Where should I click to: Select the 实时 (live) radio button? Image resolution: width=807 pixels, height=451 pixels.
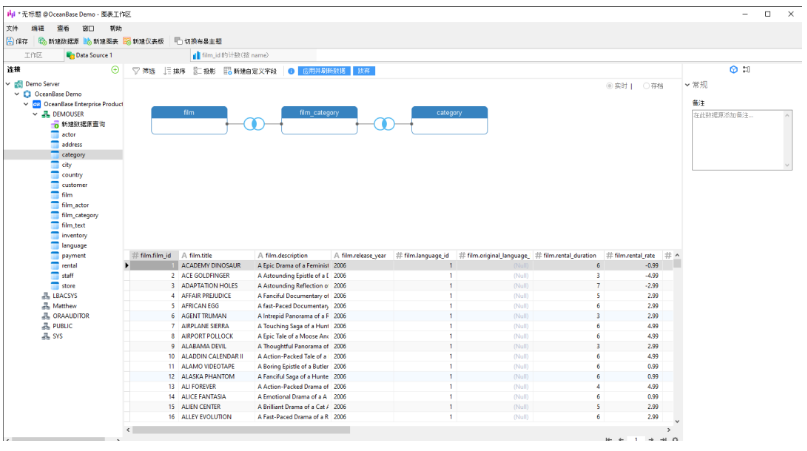pyautogui.click(x=609, y=86)
